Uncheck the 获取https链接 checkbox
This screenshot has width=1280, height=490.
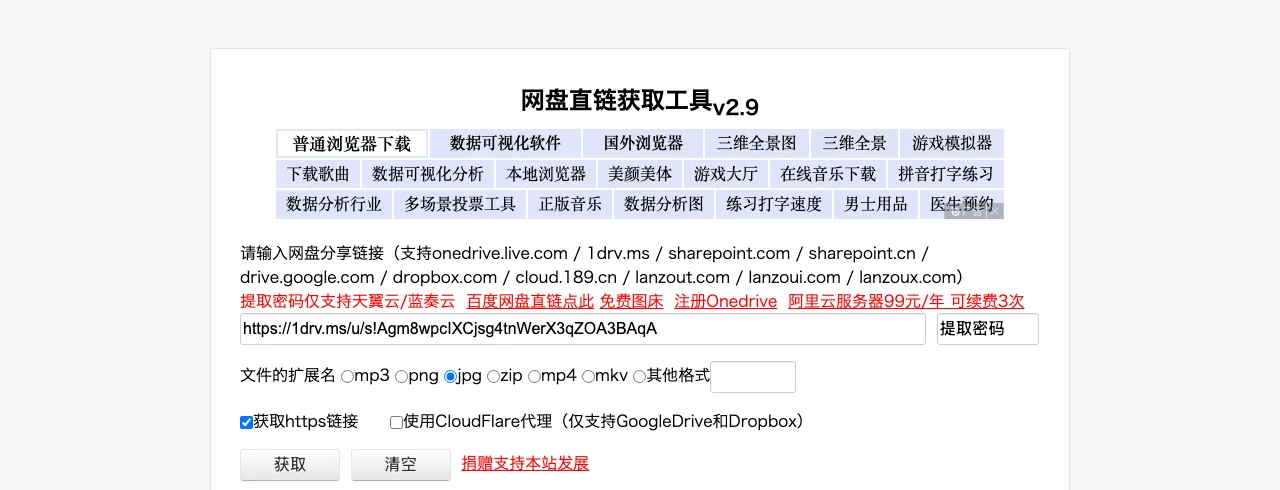pos(246,422)
